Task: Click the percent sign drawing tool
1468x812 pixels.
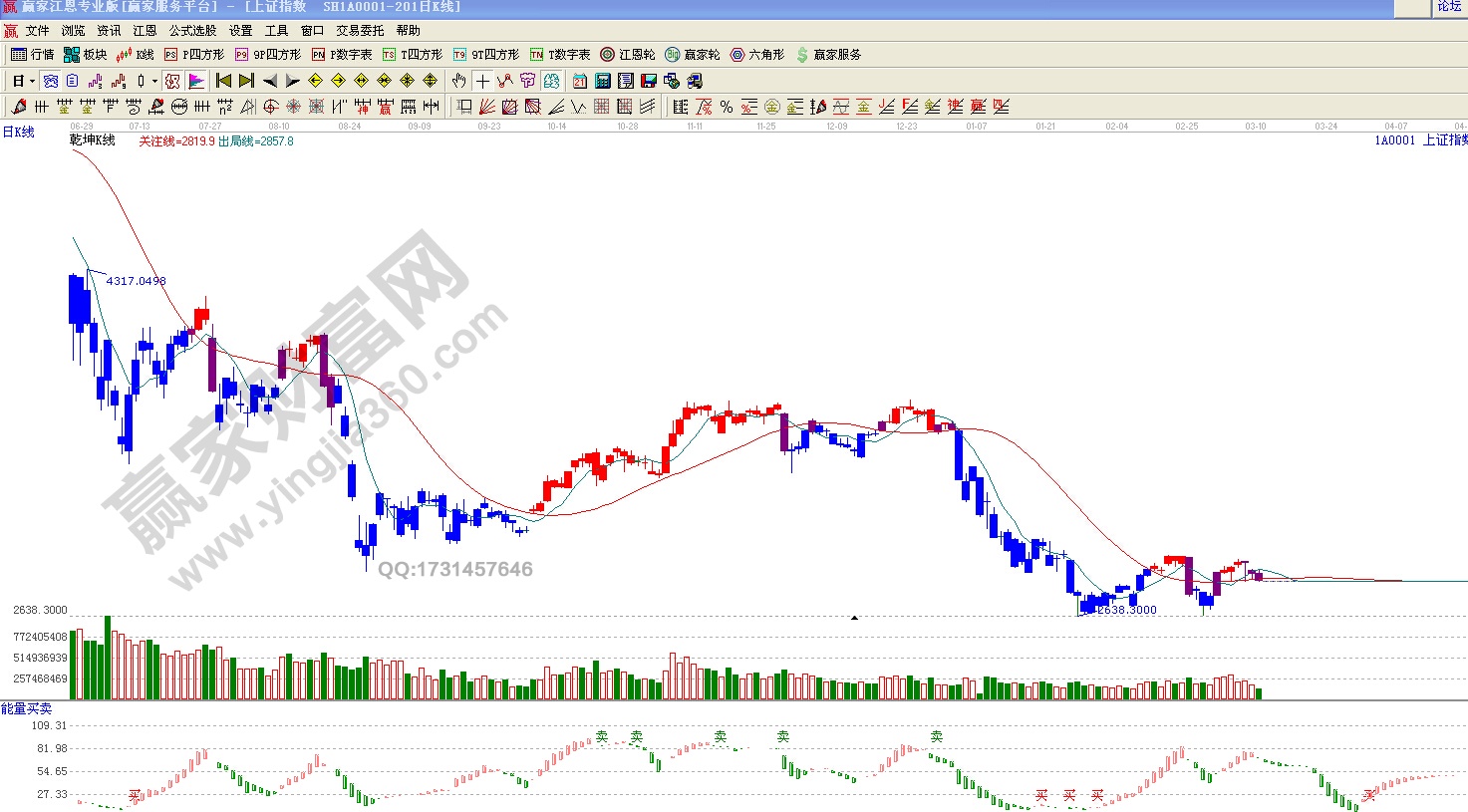Action: (x=727, y=107)
